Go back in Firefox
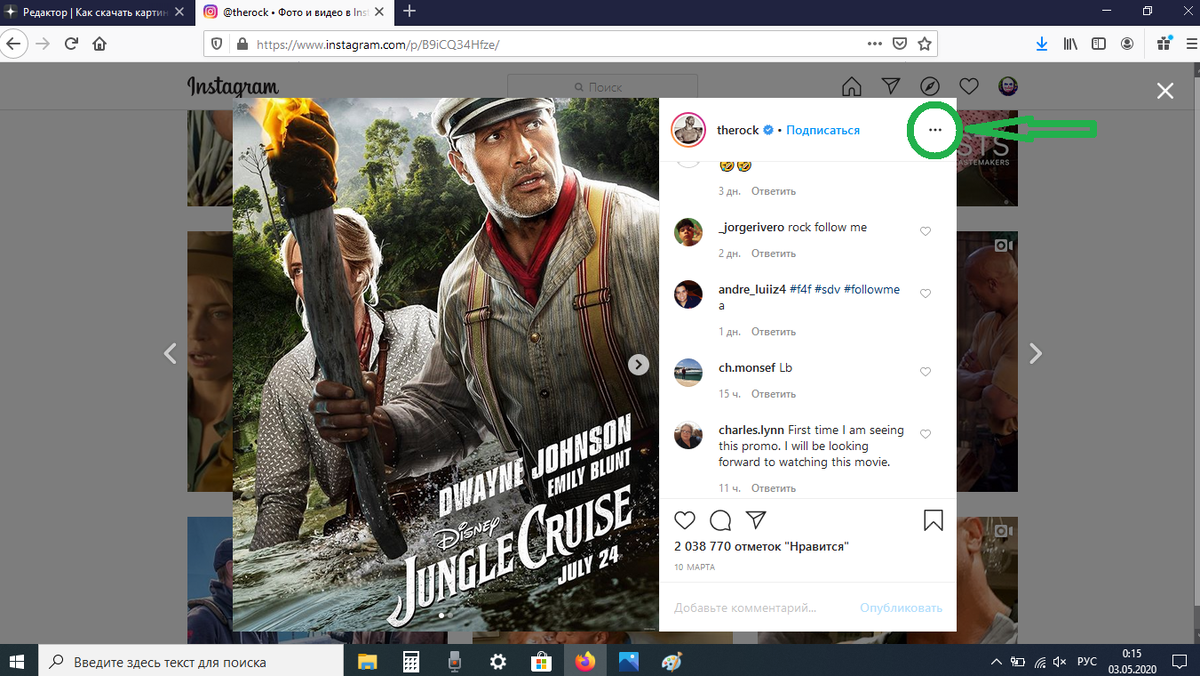This screenshot has height=676, width=1200. click(12, 44)
